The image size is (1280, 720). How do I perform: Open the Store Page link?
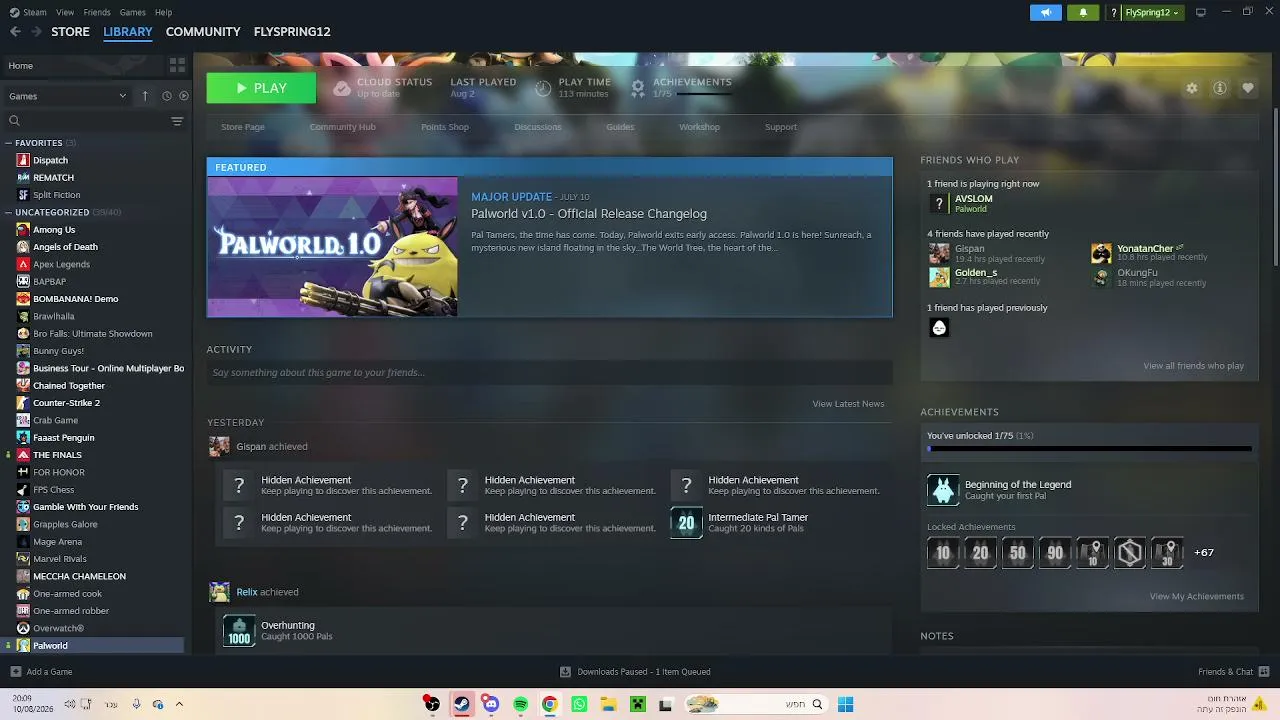[x=243, y=127]
